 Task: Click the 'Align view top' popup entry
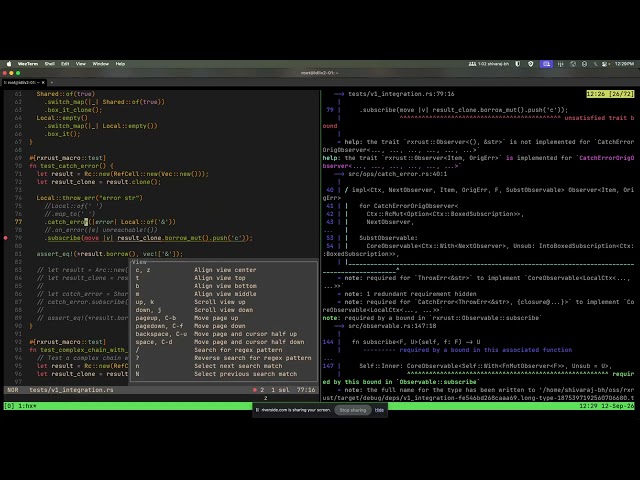tap(220, 278)
